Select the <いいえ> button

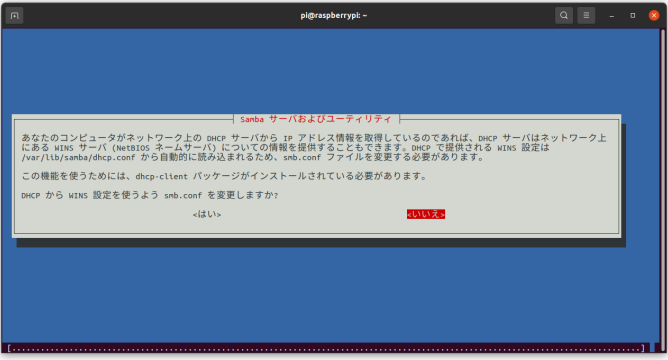coord(426,214)
